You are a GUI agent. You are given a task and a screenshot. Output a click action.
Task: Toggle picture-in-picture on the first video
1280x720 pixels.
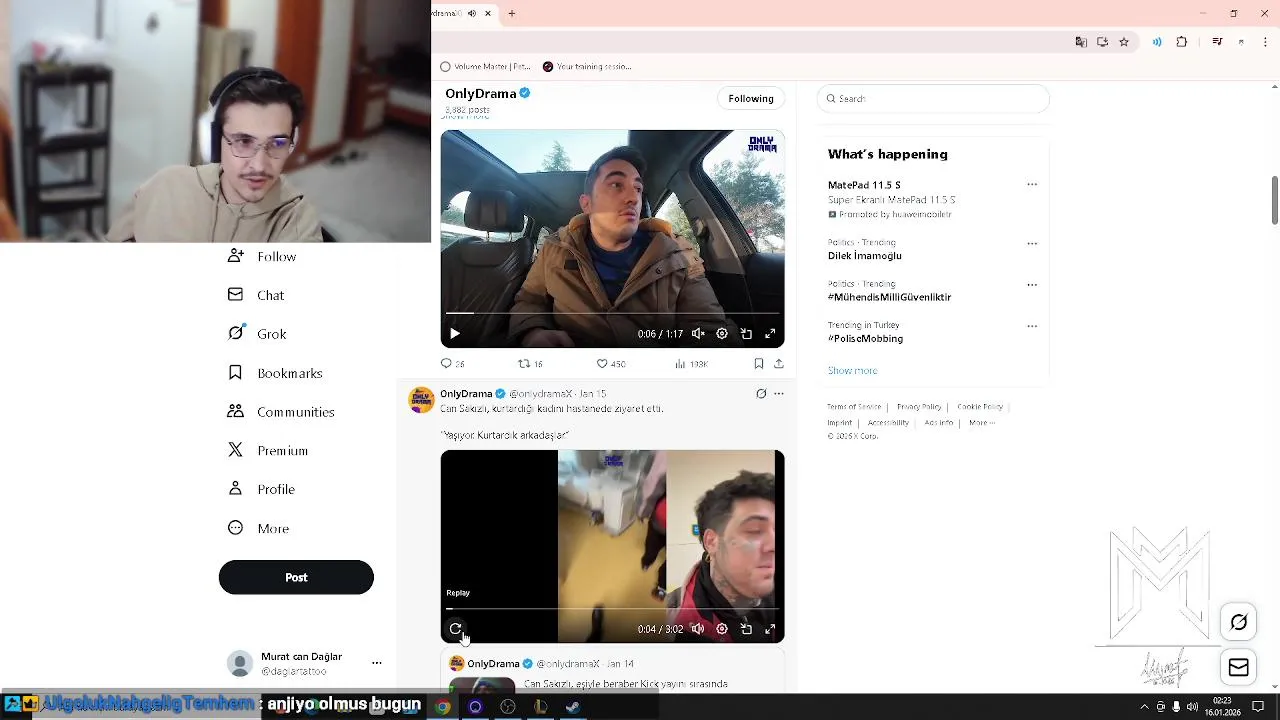[746, 334]
